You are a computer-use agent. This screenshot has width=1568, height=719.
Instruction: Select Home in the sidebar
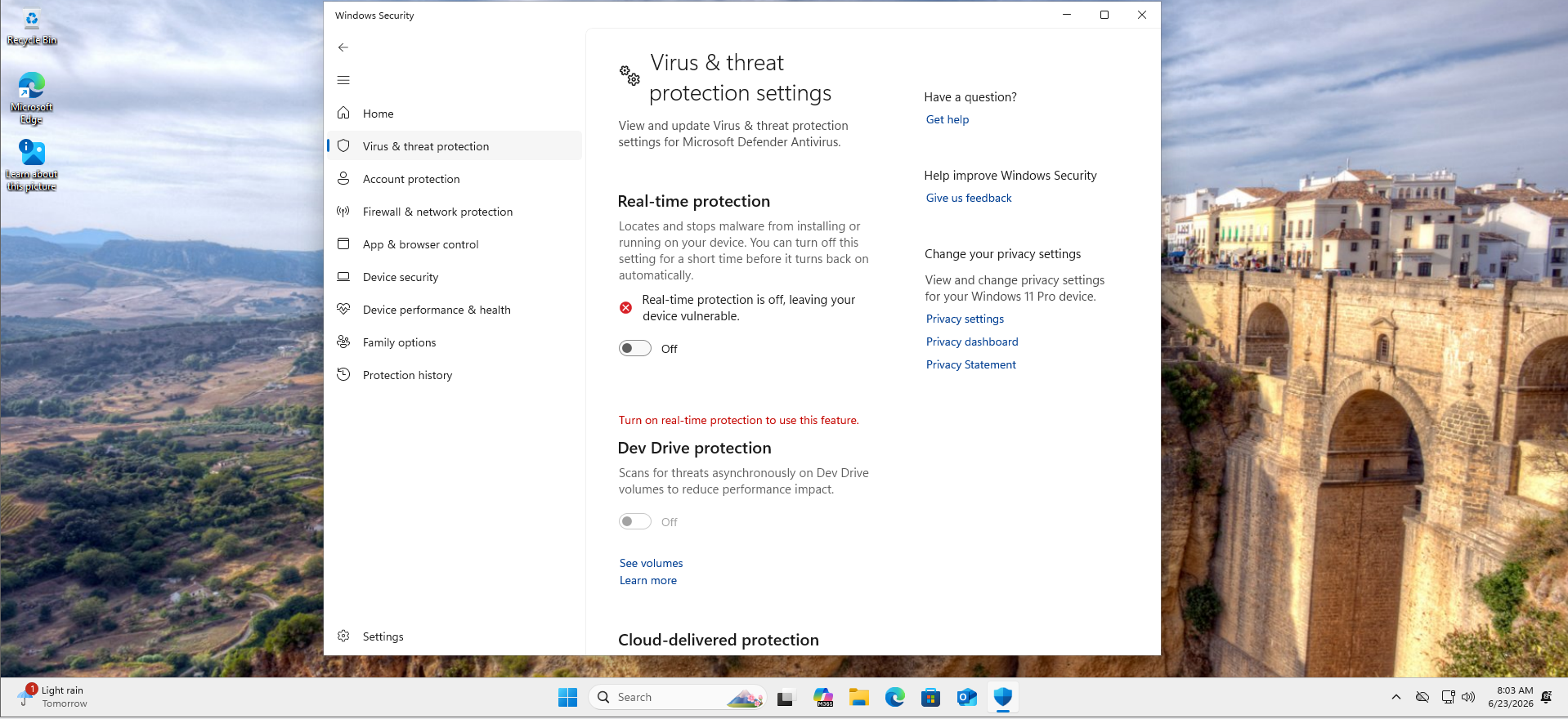point(455,113)
